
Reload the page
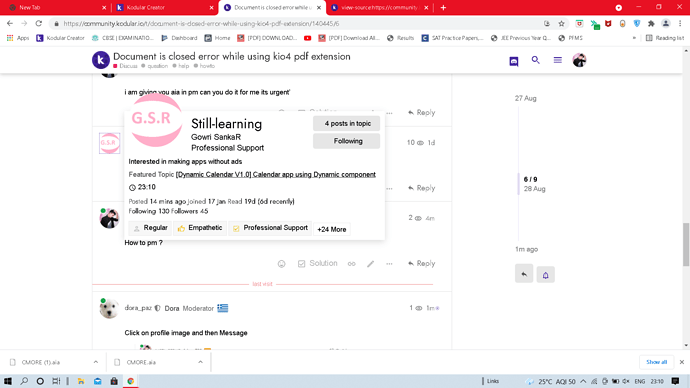click(x=39, y=23)
